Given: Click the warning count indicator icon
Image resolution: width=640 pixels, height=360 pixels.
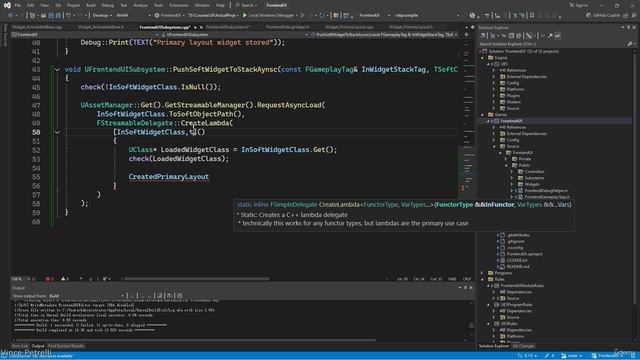Looking at the screenshot, I should pyautogui.click(x=64, y=279).
